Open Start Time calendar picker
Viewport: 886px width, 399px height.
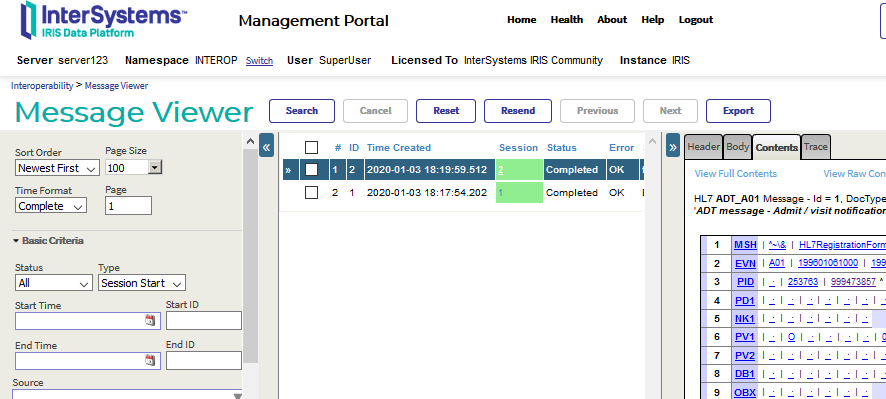click(149, 320)
